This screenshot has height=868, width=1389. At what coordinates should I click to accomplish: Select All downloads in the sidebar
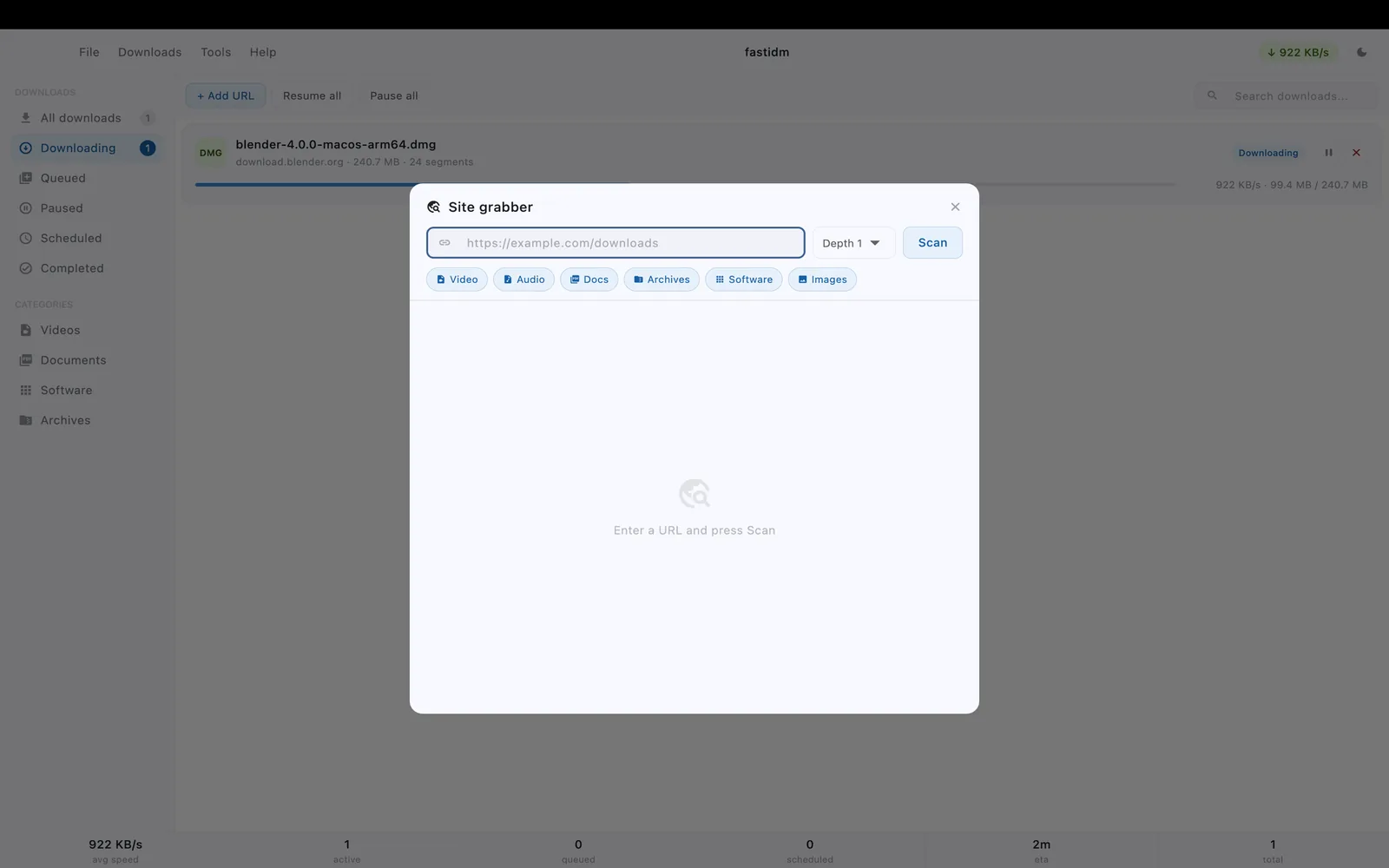click(87, 118)
